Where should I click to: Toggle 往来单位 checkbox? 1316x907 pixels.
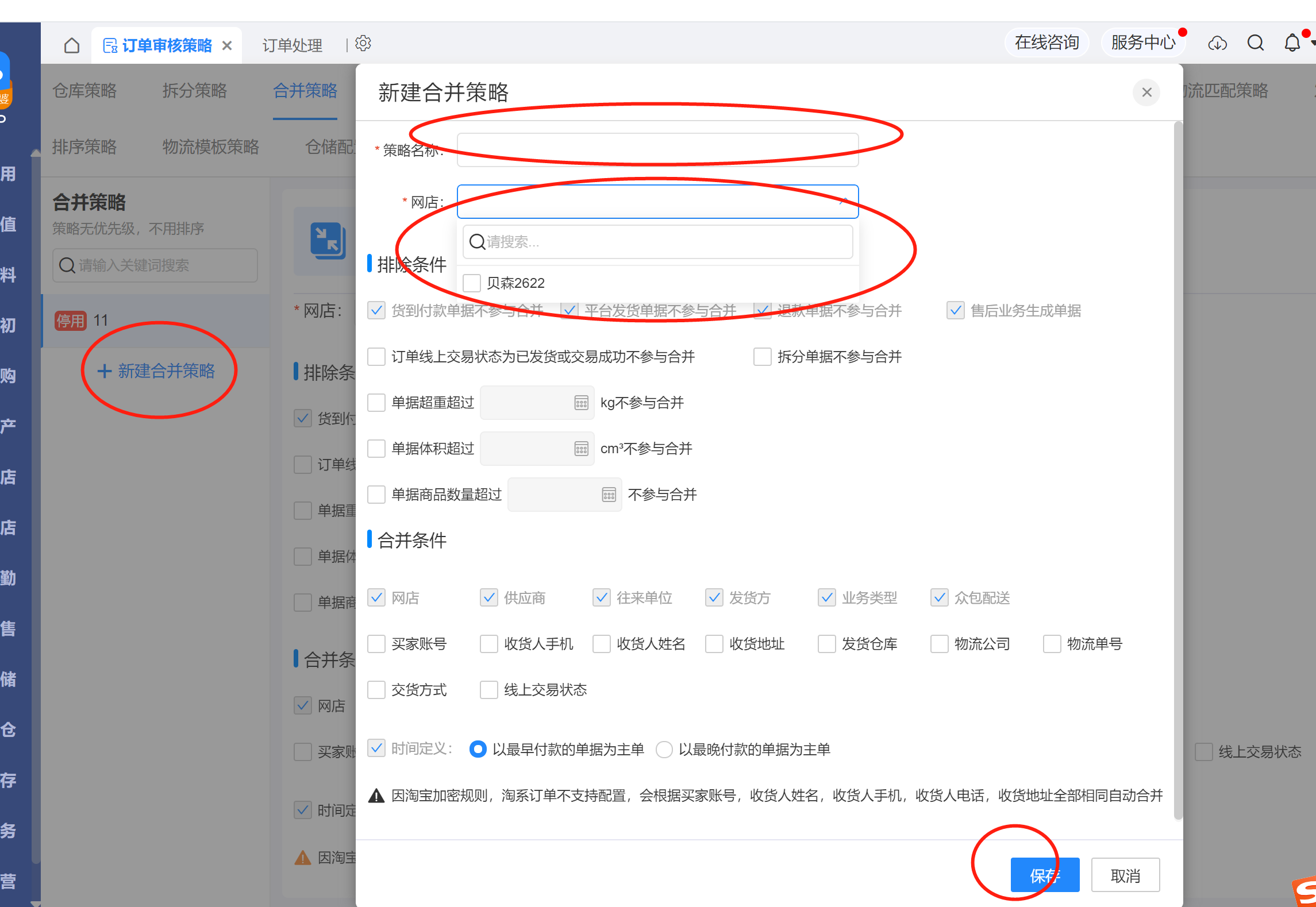[602, 598]
